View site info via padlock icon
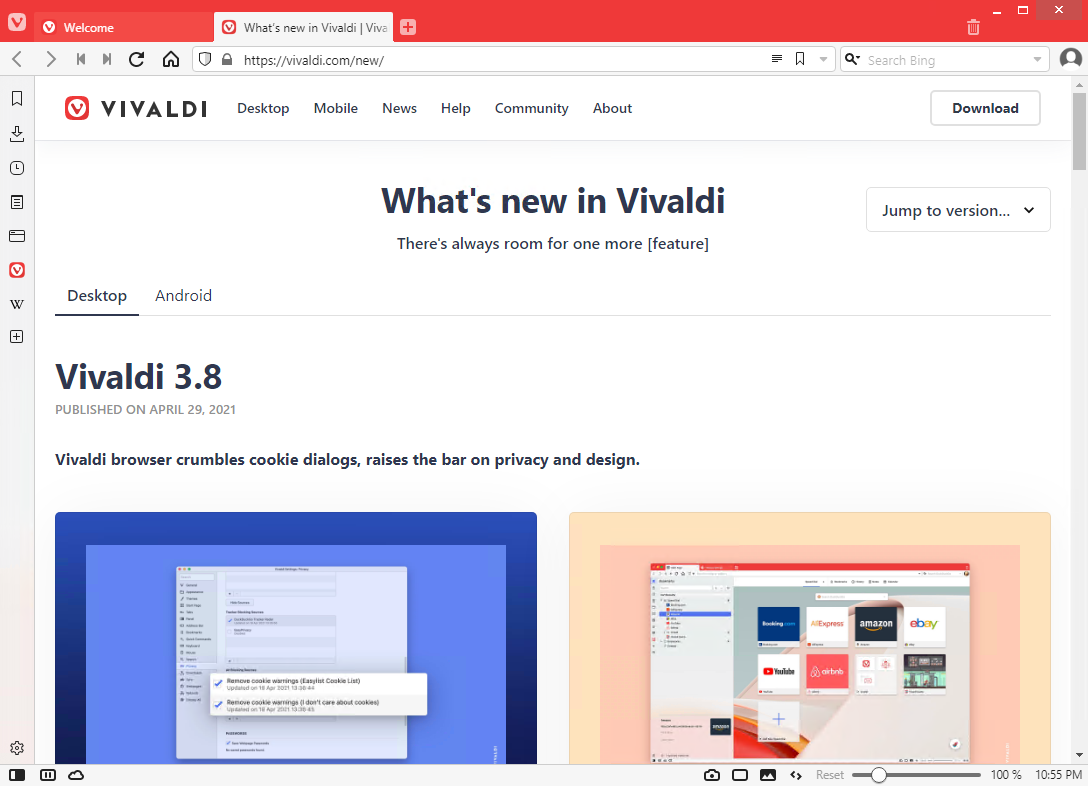 tap(227, 60)
